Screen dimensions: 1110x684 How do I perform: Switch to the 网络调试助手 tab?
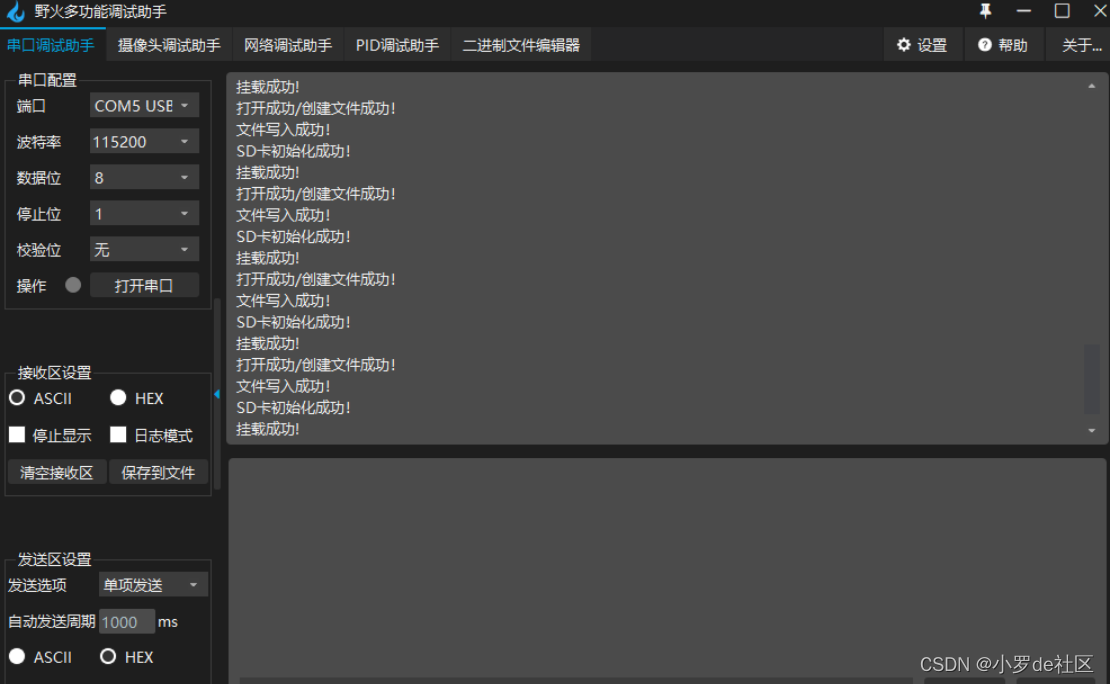click(x=287, y=44)
